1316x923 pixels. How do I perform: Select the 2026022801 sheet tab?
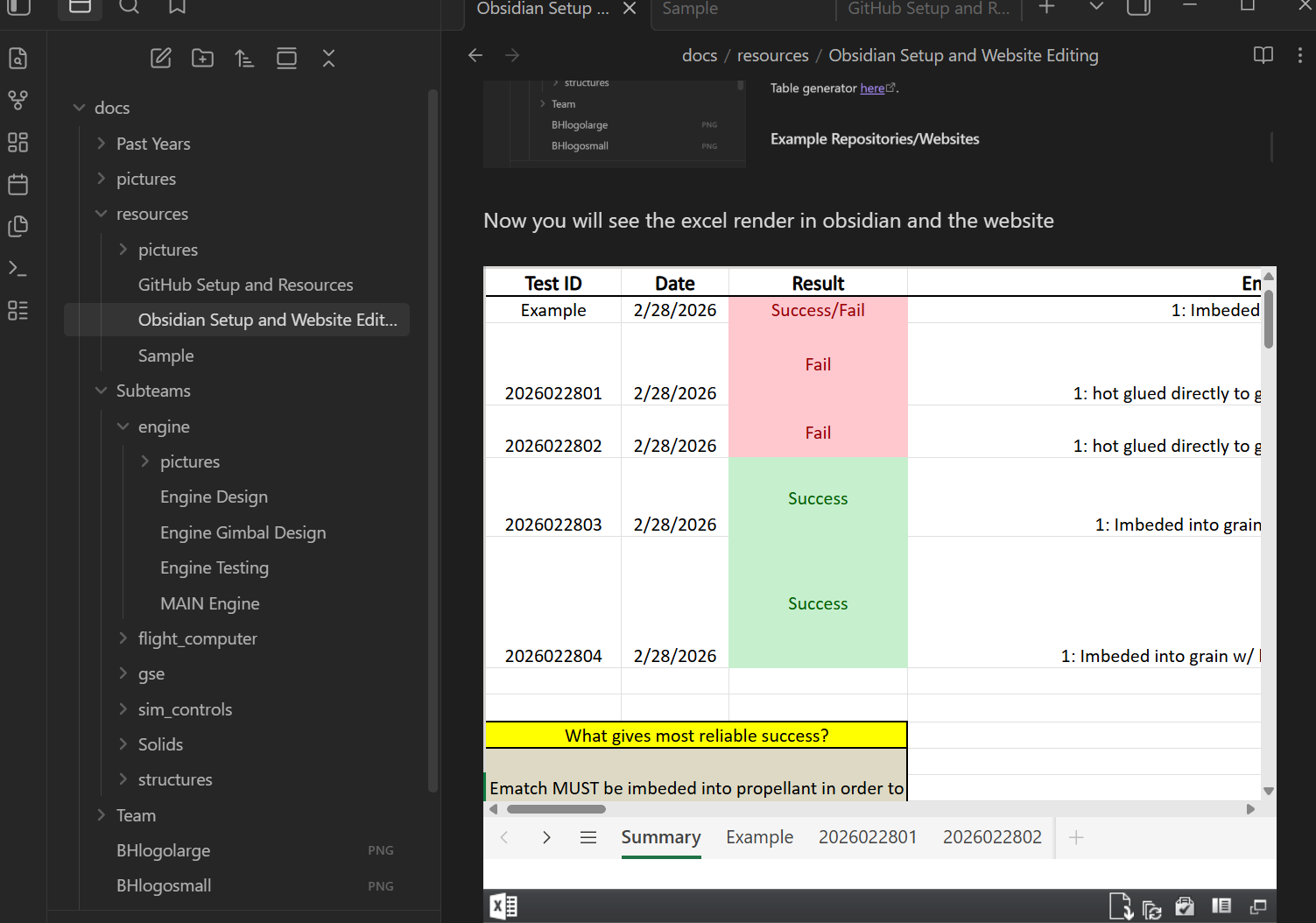(x=868, y=837)
